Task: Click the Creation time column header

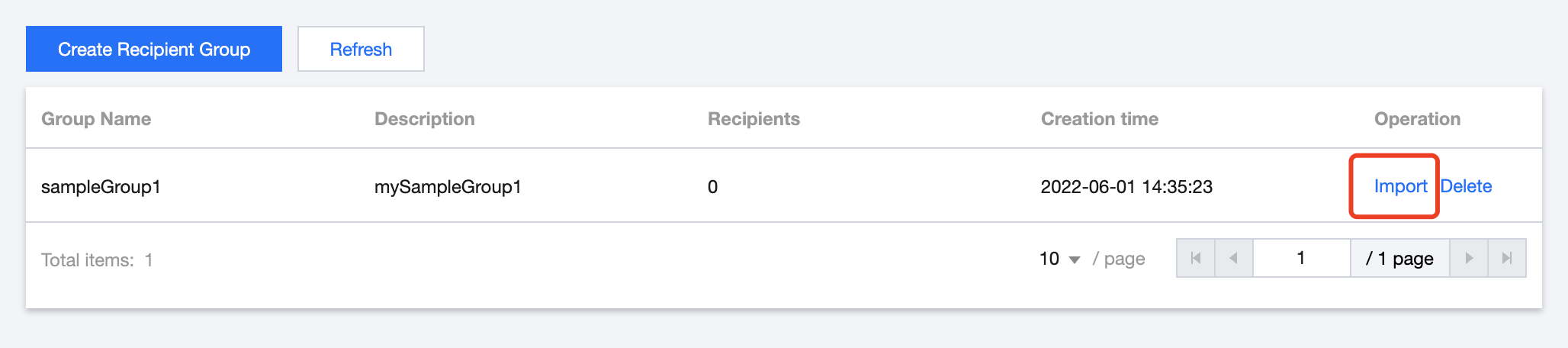Action: pos(1099,119)
